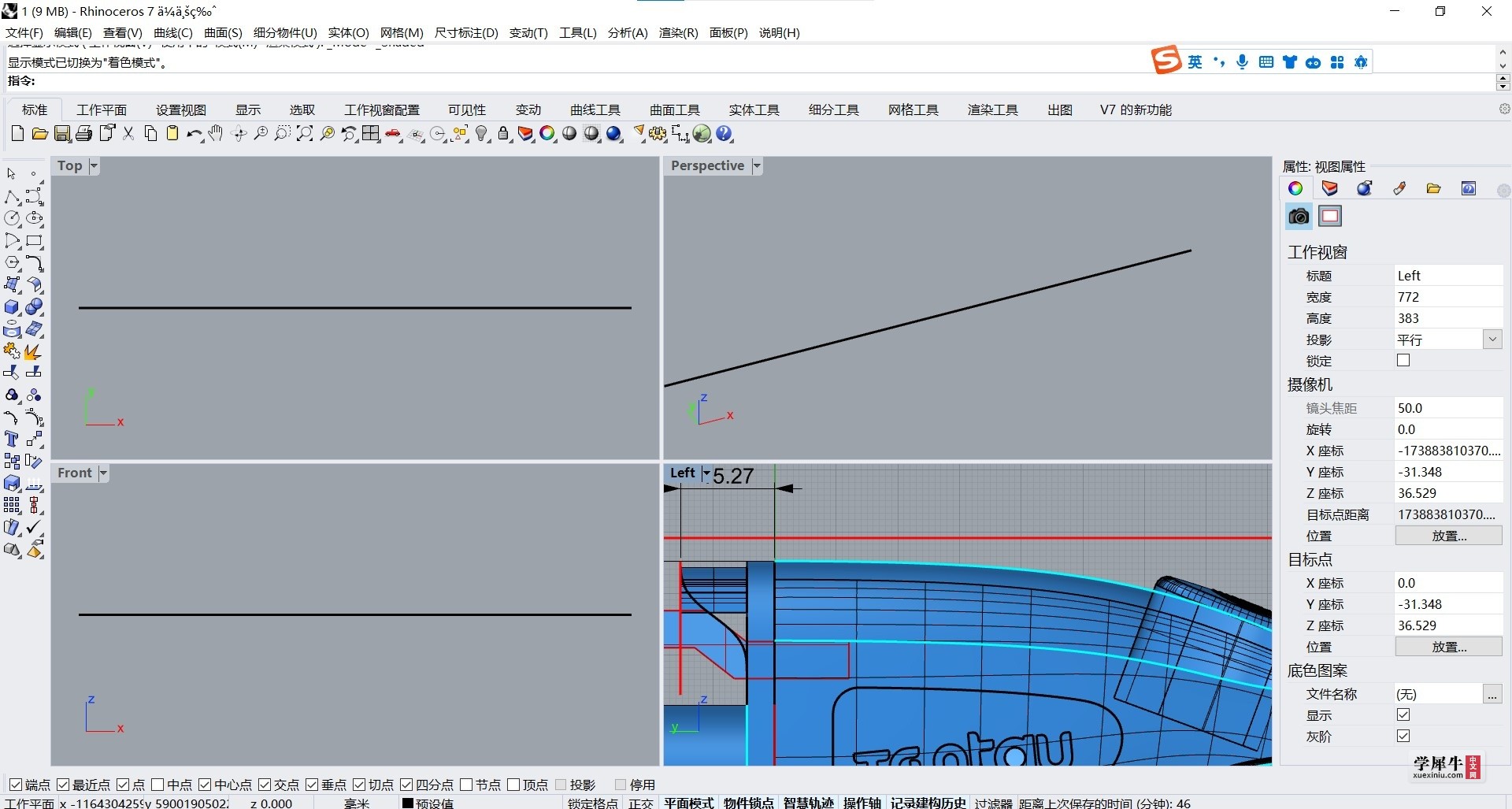Click the 指令 command input field
The height and width of the screenshot is (809, 1512).
pos(764,81)
